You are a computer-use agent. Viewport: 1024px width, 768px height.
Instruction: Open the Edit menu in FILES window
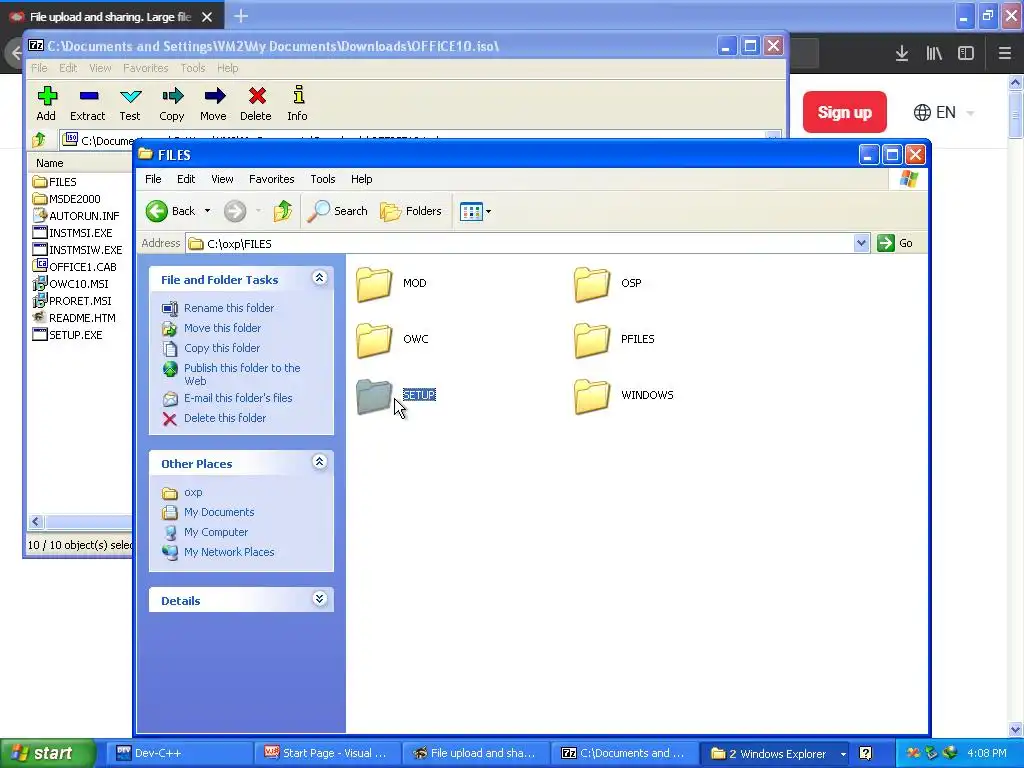pos(186,179)
